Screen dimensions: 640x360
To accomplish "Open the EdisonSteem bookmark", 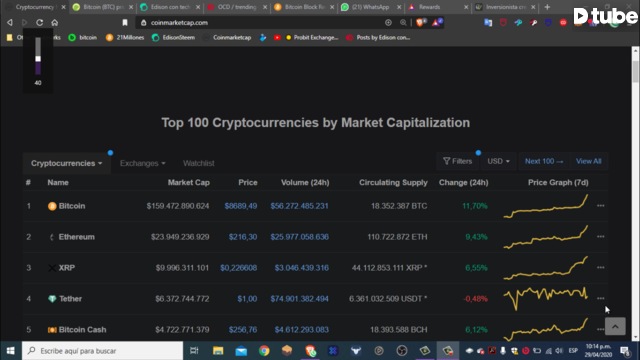I will click(x=173, y=38).
